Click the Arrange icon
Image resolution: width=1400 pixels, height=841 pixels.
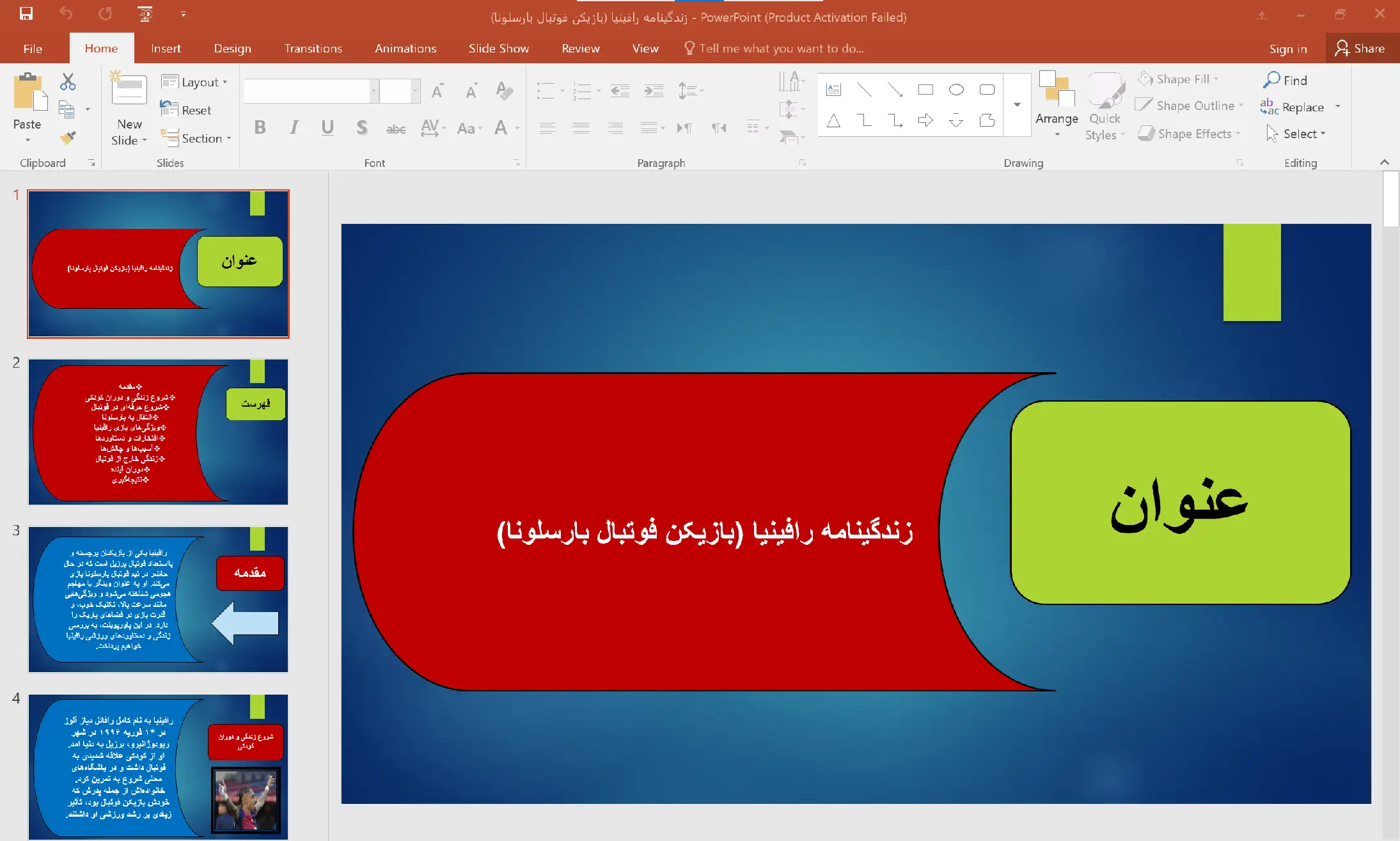click(1057, 88)
